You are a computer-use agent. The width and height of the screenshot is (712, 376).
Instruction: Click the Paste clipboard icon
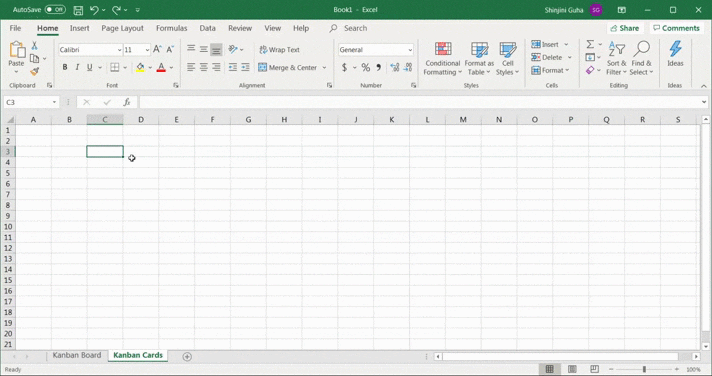pyautogui.click(x=17, y=49)
